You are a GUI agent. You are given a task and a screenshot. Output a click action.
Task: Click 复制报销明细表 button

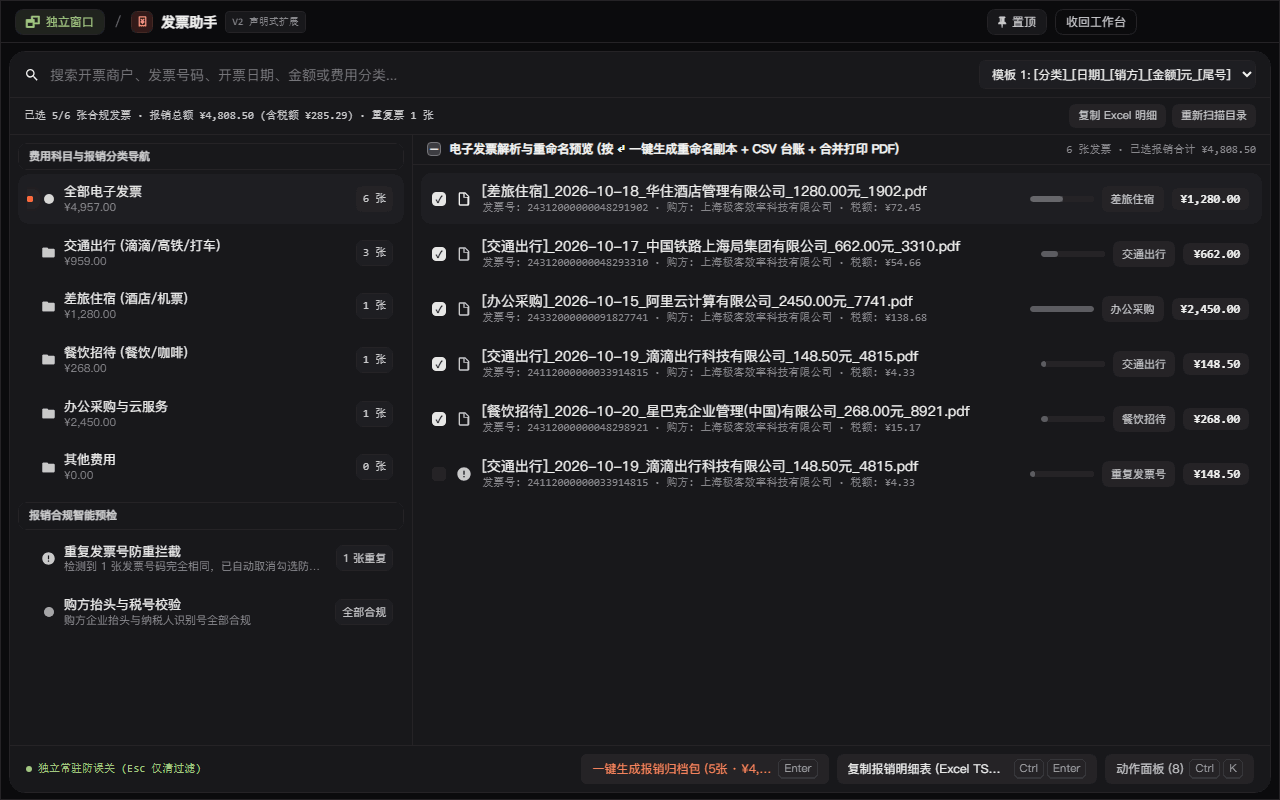pyautogui.click(x=966, y=769)
